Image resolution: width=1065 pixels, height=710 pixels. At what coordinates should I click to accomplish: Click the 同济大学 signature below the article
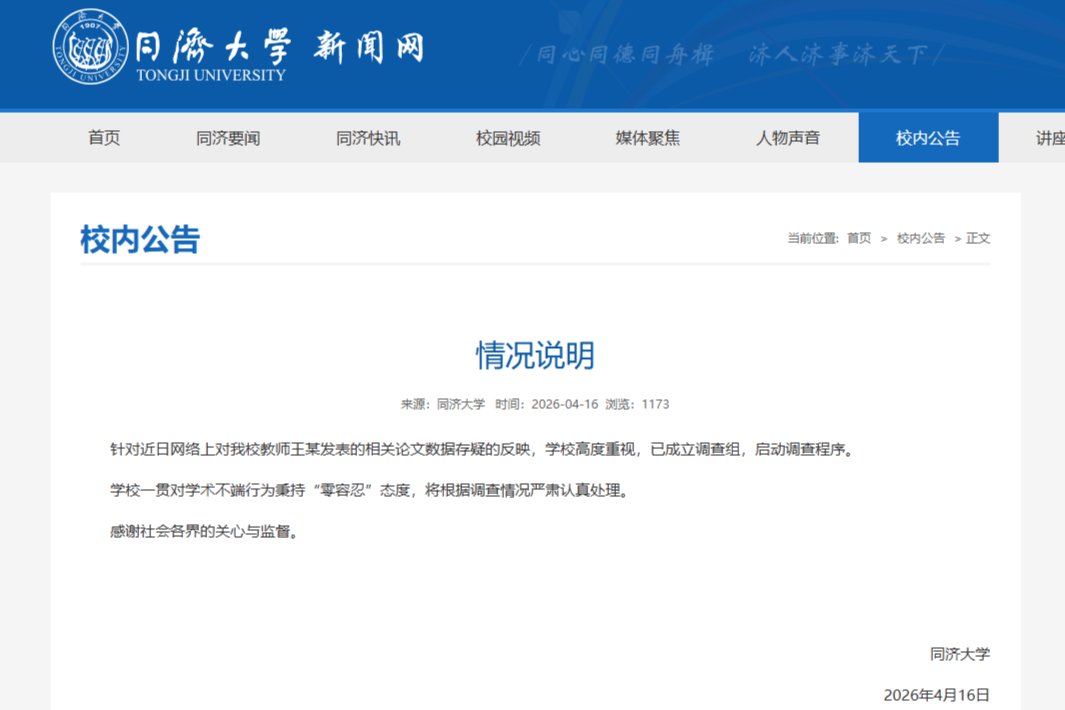[x=960, y=654]
